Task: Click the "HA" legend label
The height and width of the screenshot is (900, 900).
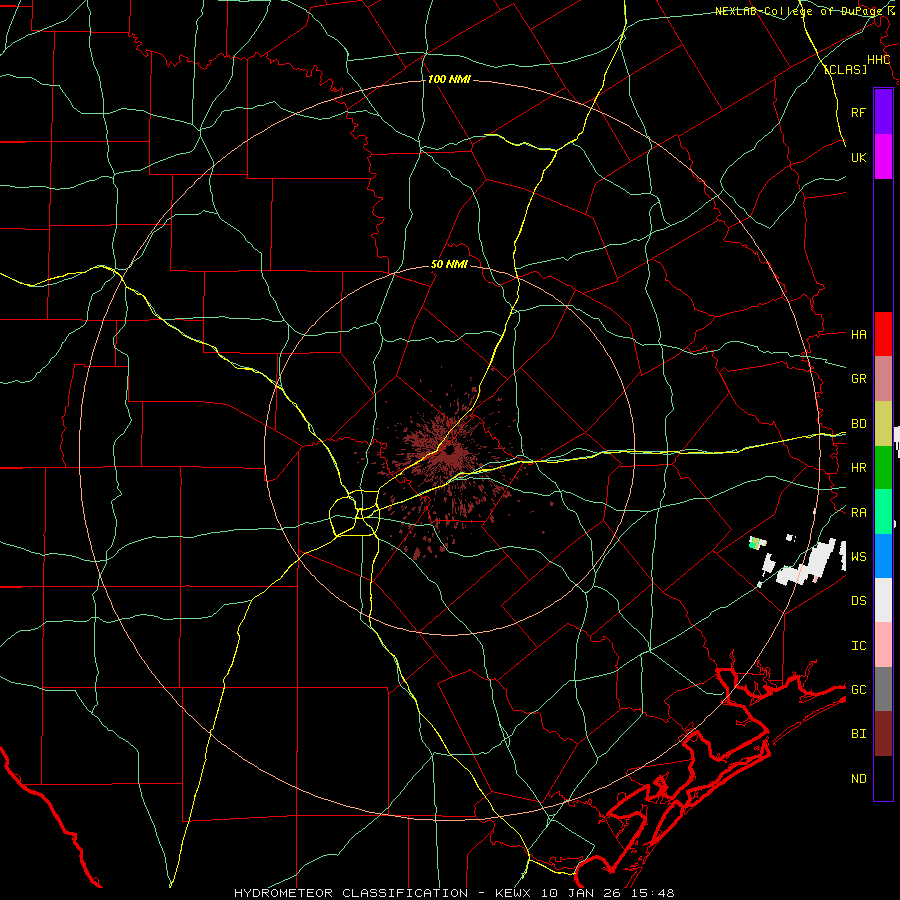Action: pyautogui.click(x=858, y=334)
